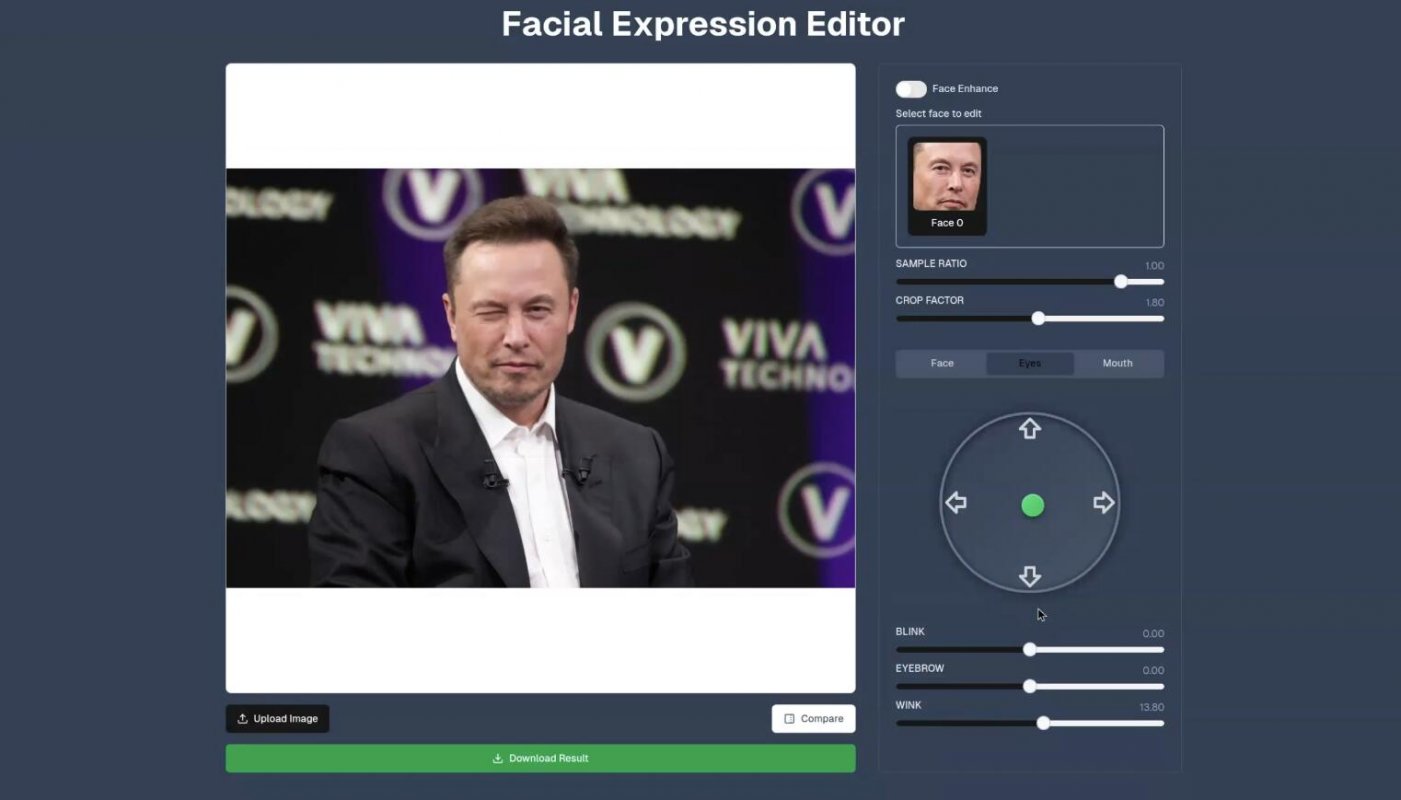This screenshot has width=1401, height=800.
Task: Click the download icon on Download Result button
Action: [495, 758]
